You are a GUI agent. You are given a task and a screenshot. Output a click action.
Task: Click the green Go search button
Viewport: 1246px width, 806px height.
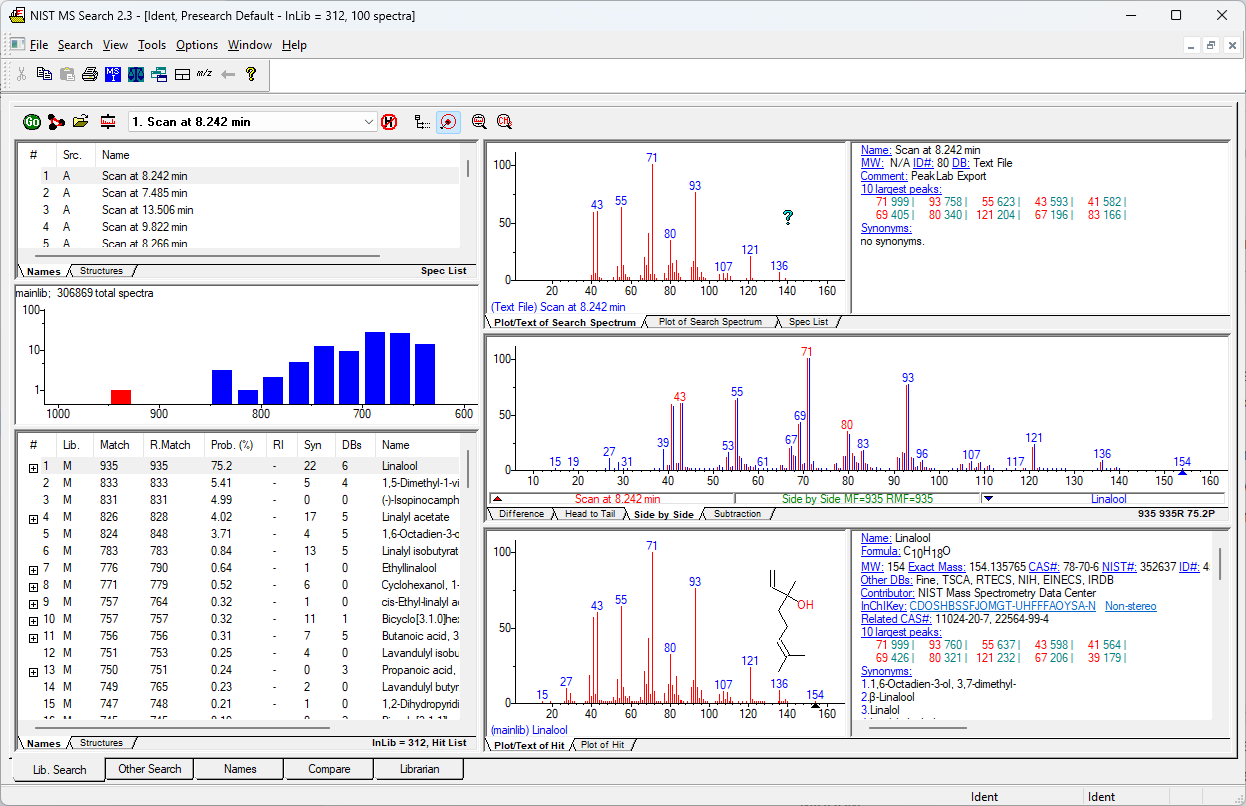[x=32, y=122]
